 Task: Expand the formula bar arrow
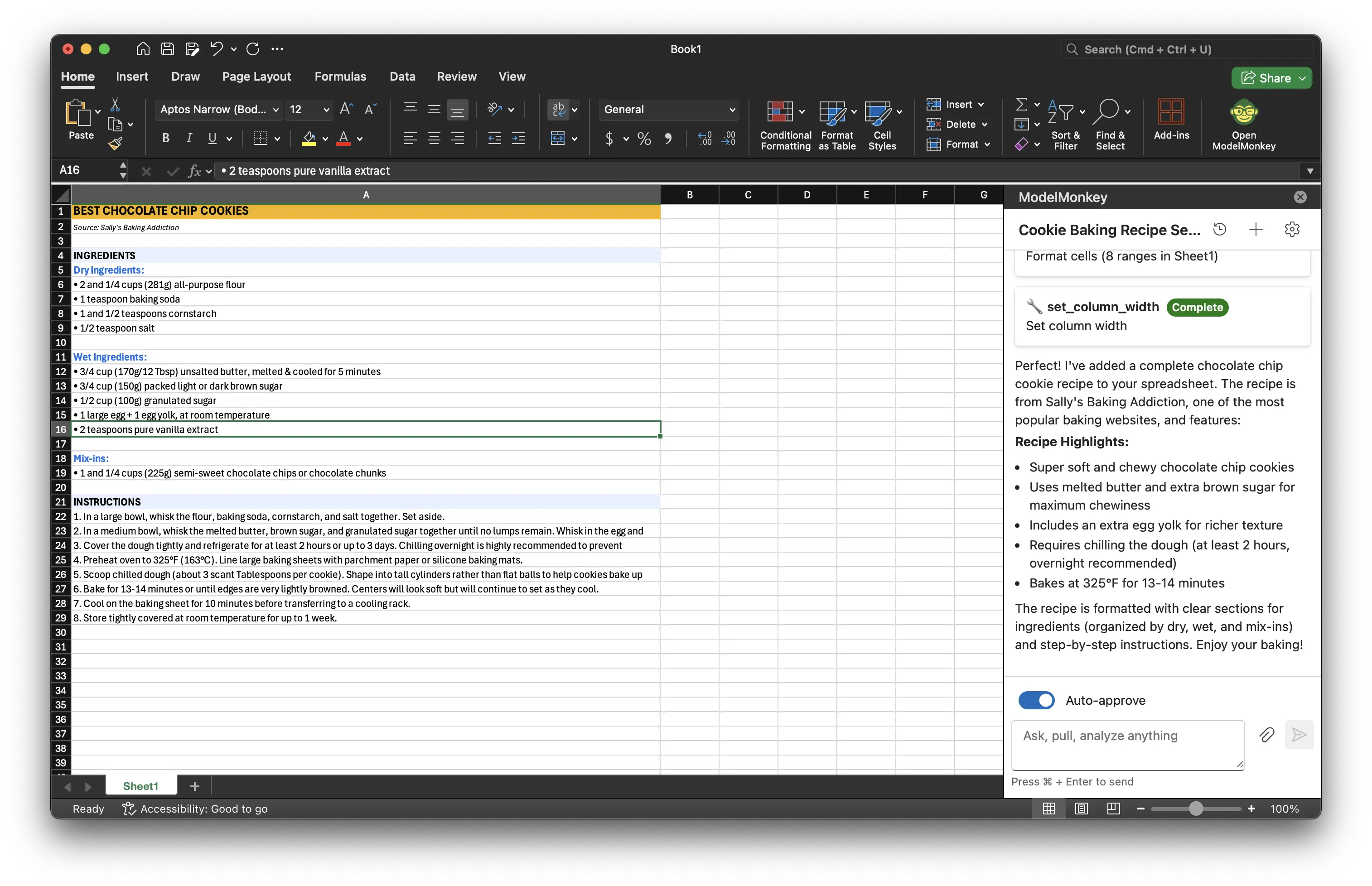(1309, 171)
